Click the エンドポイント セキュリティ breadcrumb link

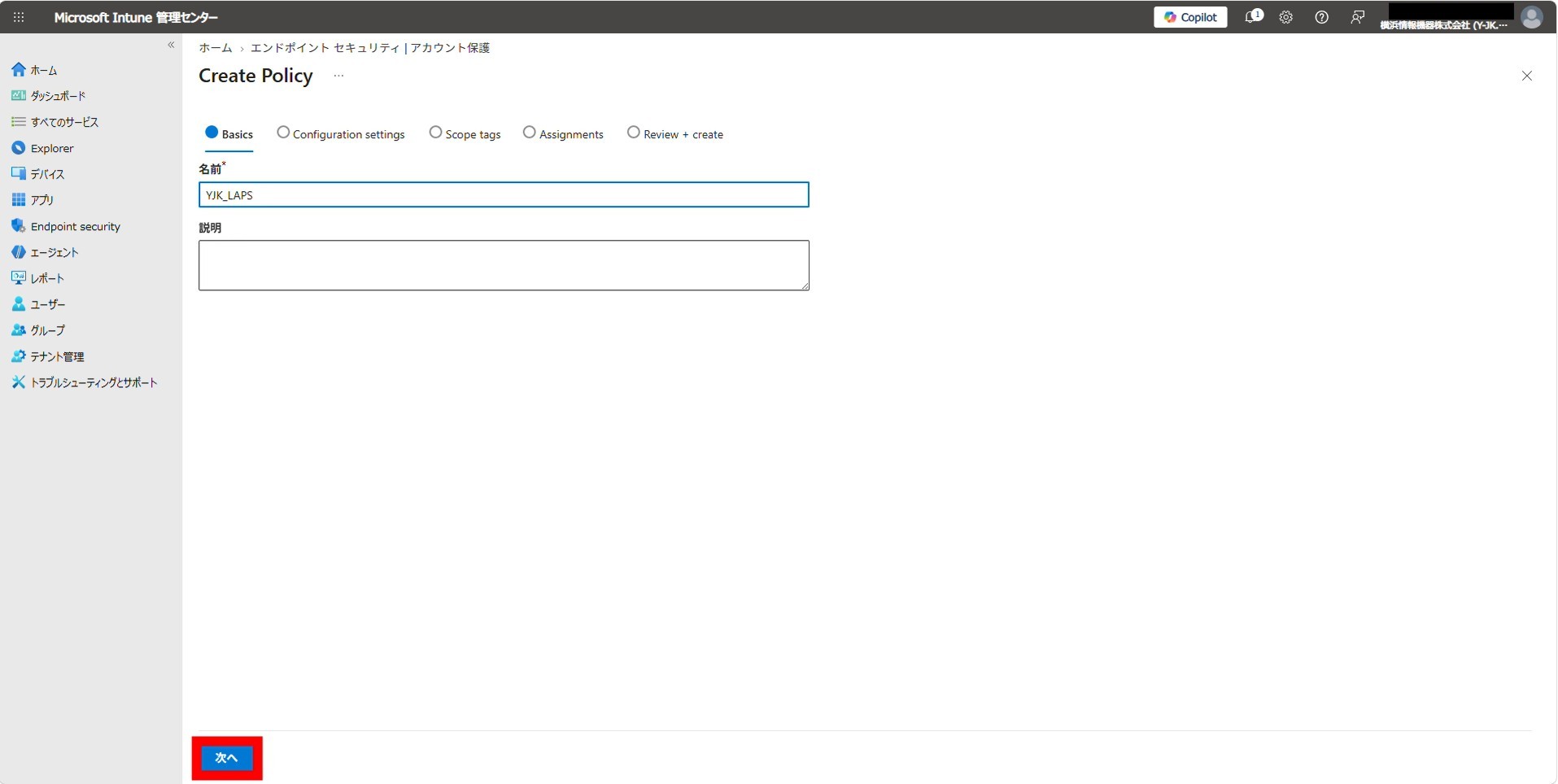click(x=325, y=48)
